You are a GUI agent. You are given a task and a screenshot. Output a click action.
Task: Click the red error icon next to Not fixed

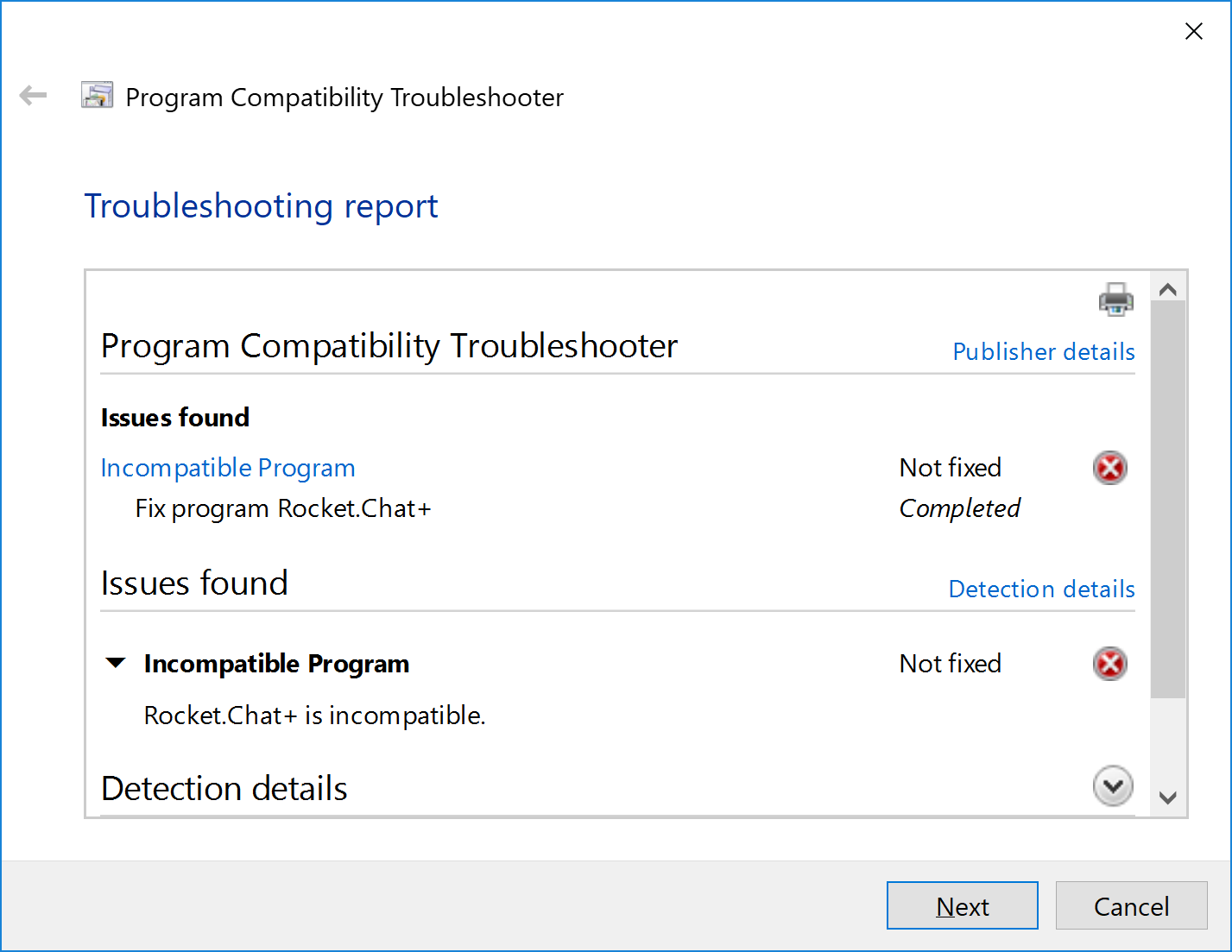pos(1110,467)
